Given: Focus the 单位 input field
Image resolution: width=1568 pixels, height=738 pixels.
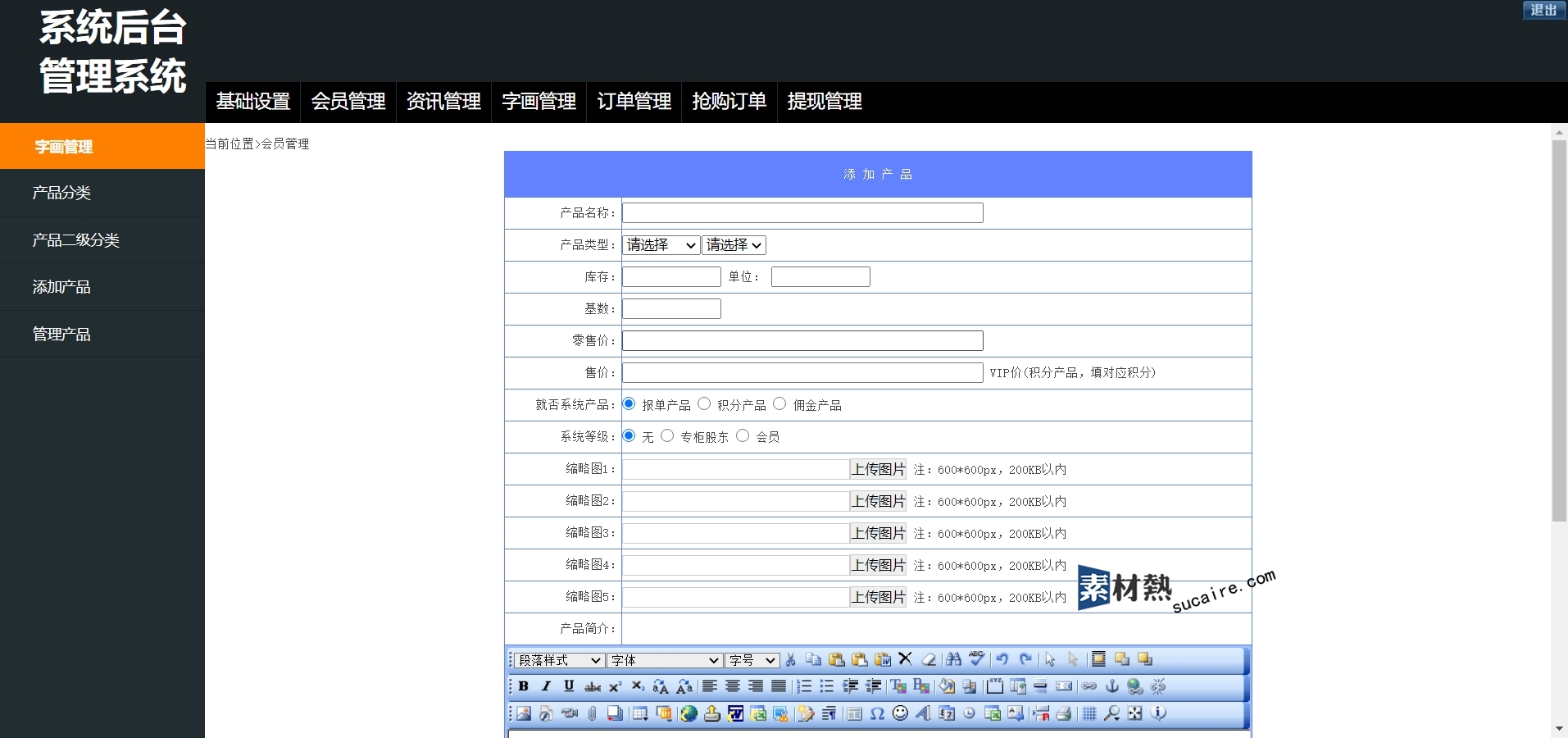Looking at the screenshot, I should click(x=820, y=277).
